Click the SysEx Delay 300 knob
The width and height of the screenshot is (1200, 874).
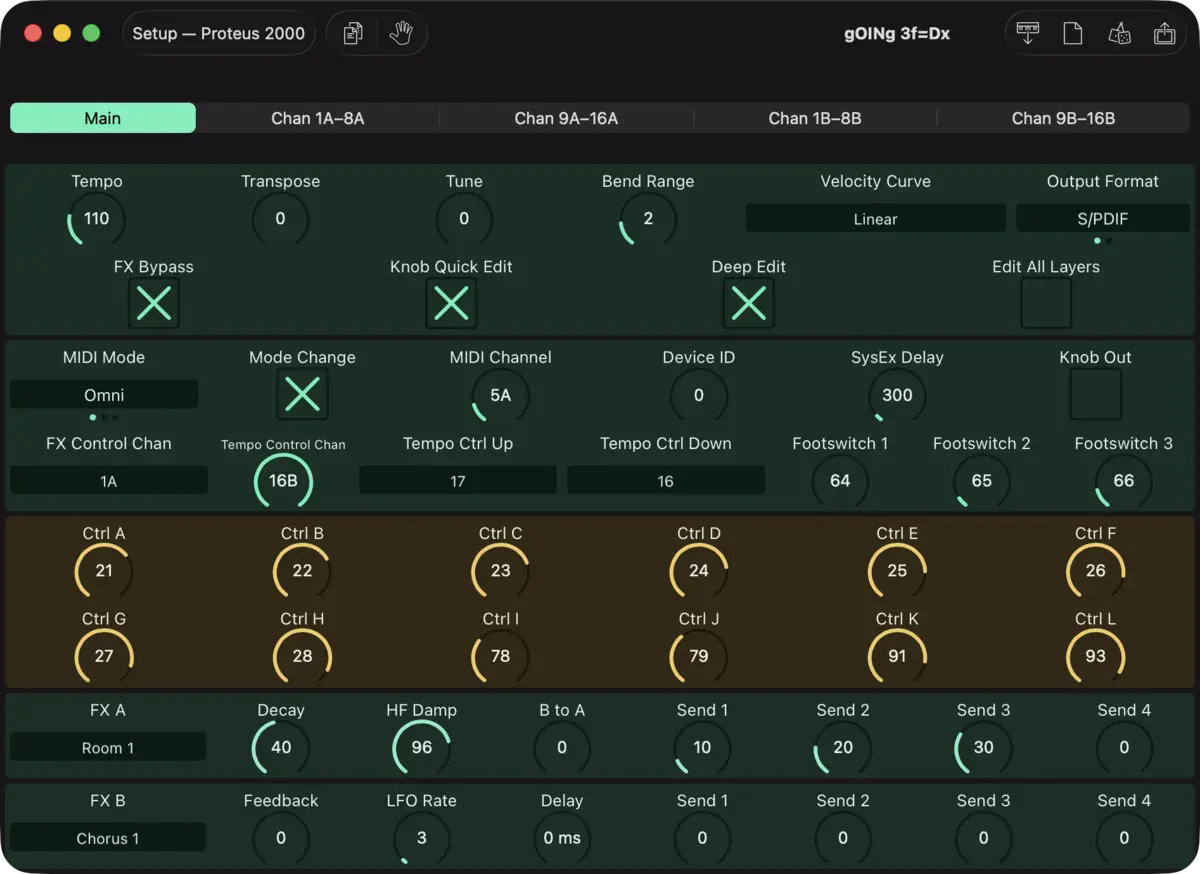(897, 395)
